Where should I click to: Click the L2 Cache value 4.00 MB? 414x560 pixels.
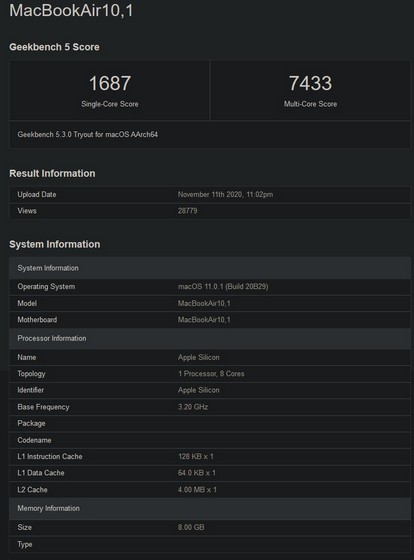click(x=197, y=490)
